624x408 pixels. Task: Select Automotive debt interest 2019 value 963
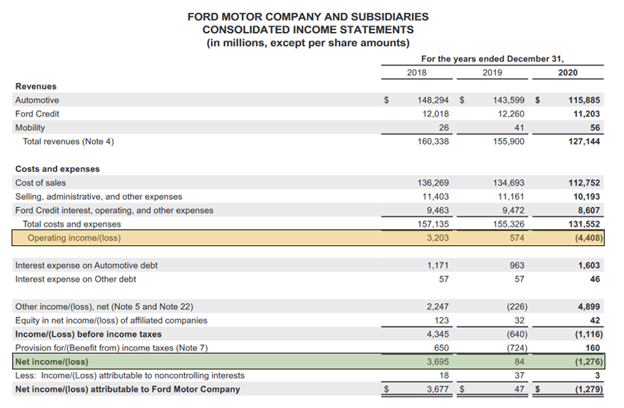pyautogui.click(x=517, y=265)
